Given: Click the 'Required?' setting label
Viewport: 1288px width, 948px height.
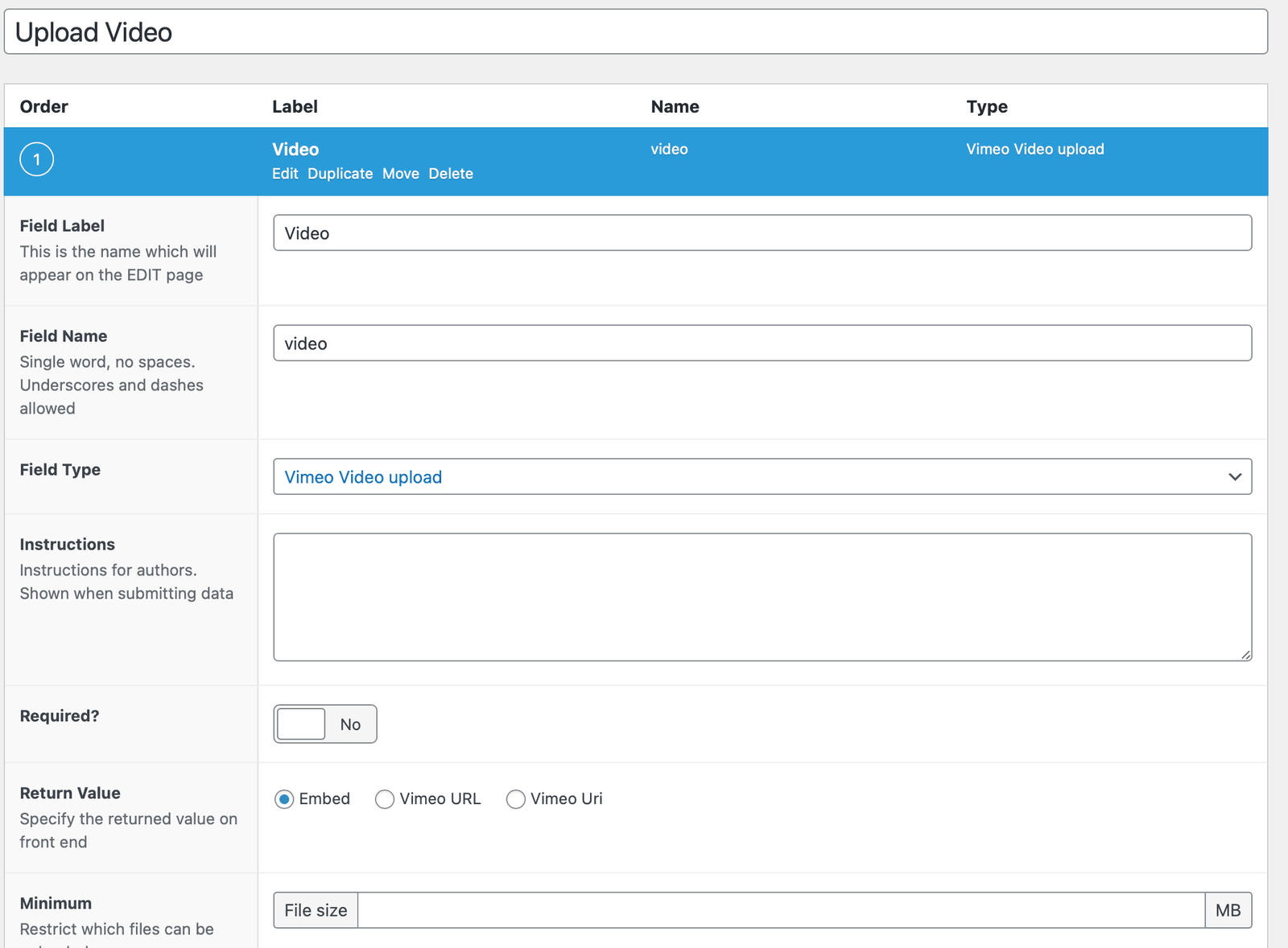Looking at the screenshot, I should coord(60,715).
